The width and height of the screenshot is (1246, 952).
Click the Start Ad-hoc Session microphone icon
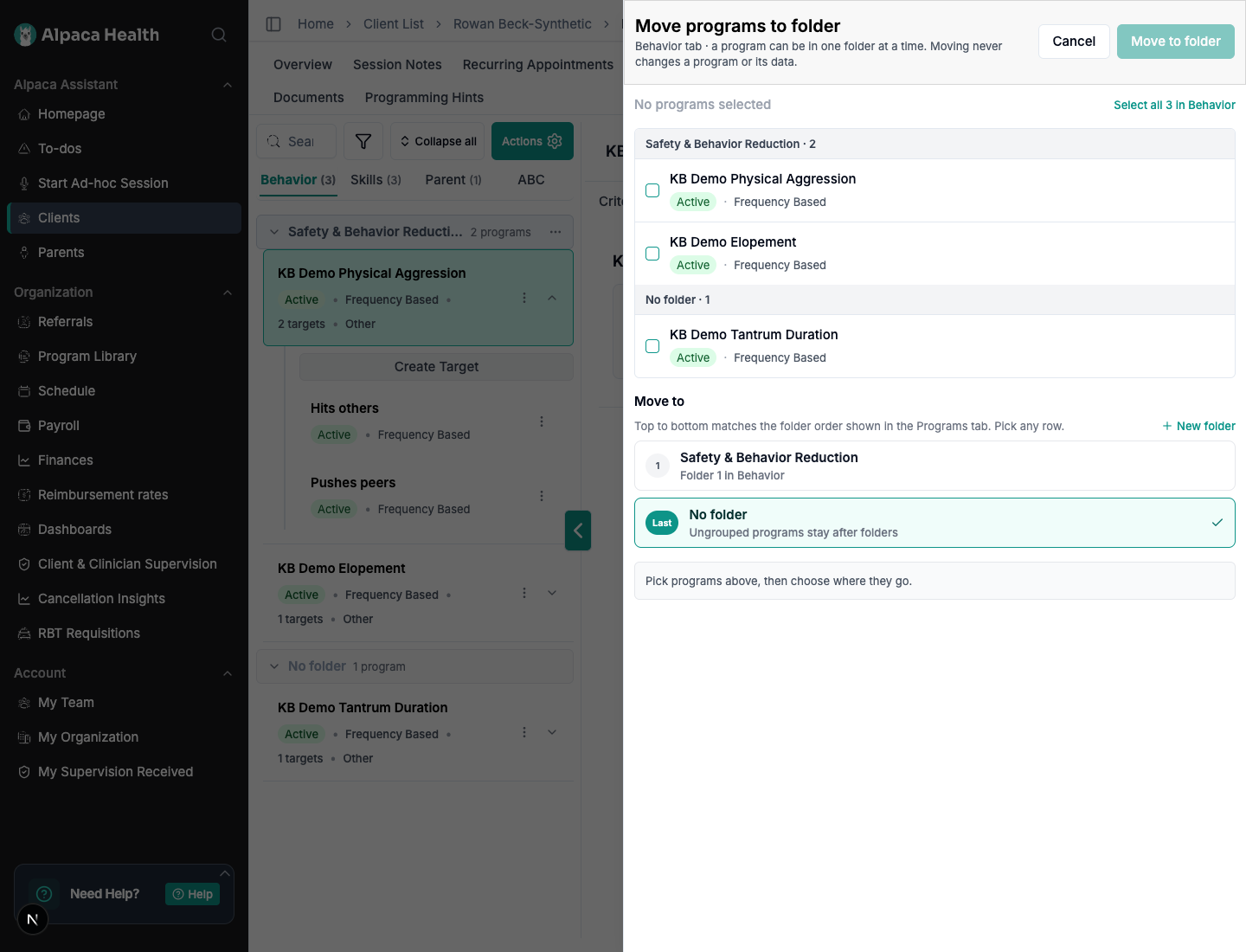click(24, 183)
